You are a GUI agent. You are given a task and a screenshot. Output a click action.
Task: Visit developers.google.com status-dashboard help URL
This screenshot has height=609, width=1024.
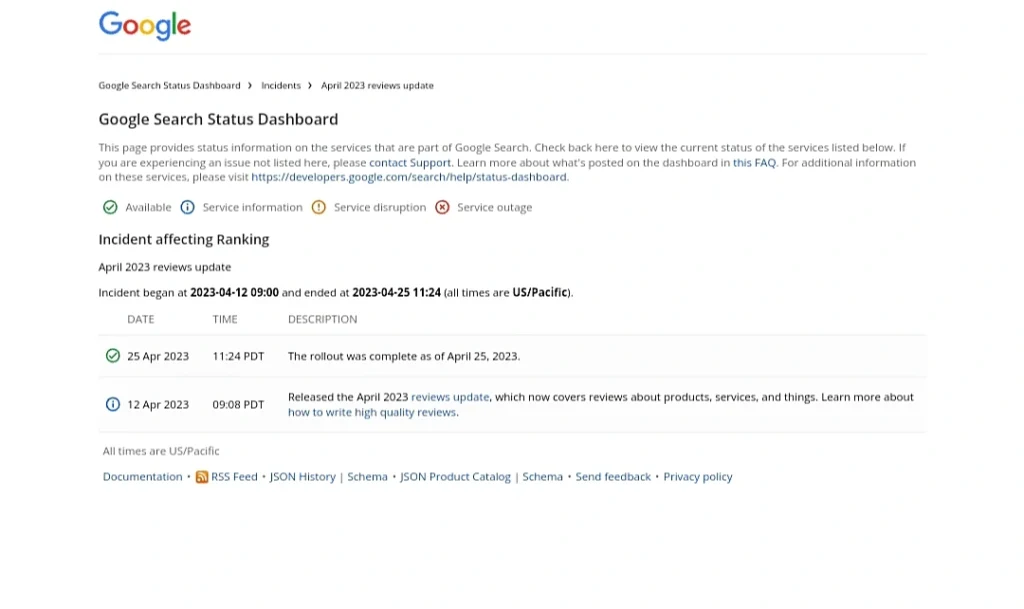point(409,177)
